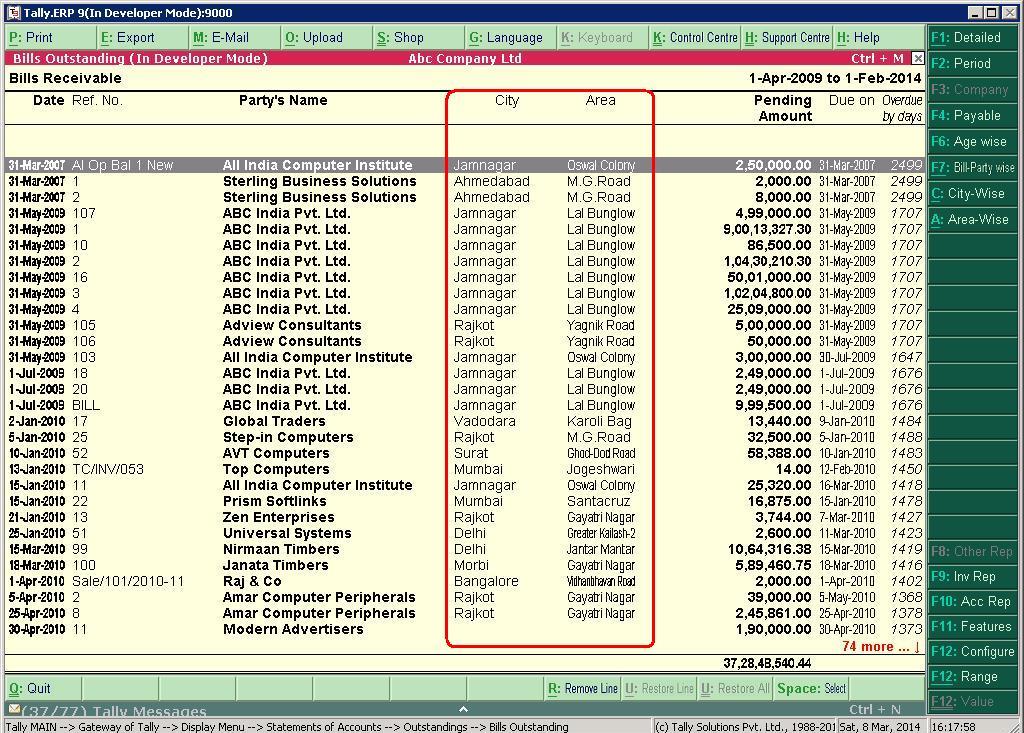This screenshot has width=1024, height=733.
Task: Expand the Tally Messages panel
Action: pyautogui.click(x=463, y=707)
